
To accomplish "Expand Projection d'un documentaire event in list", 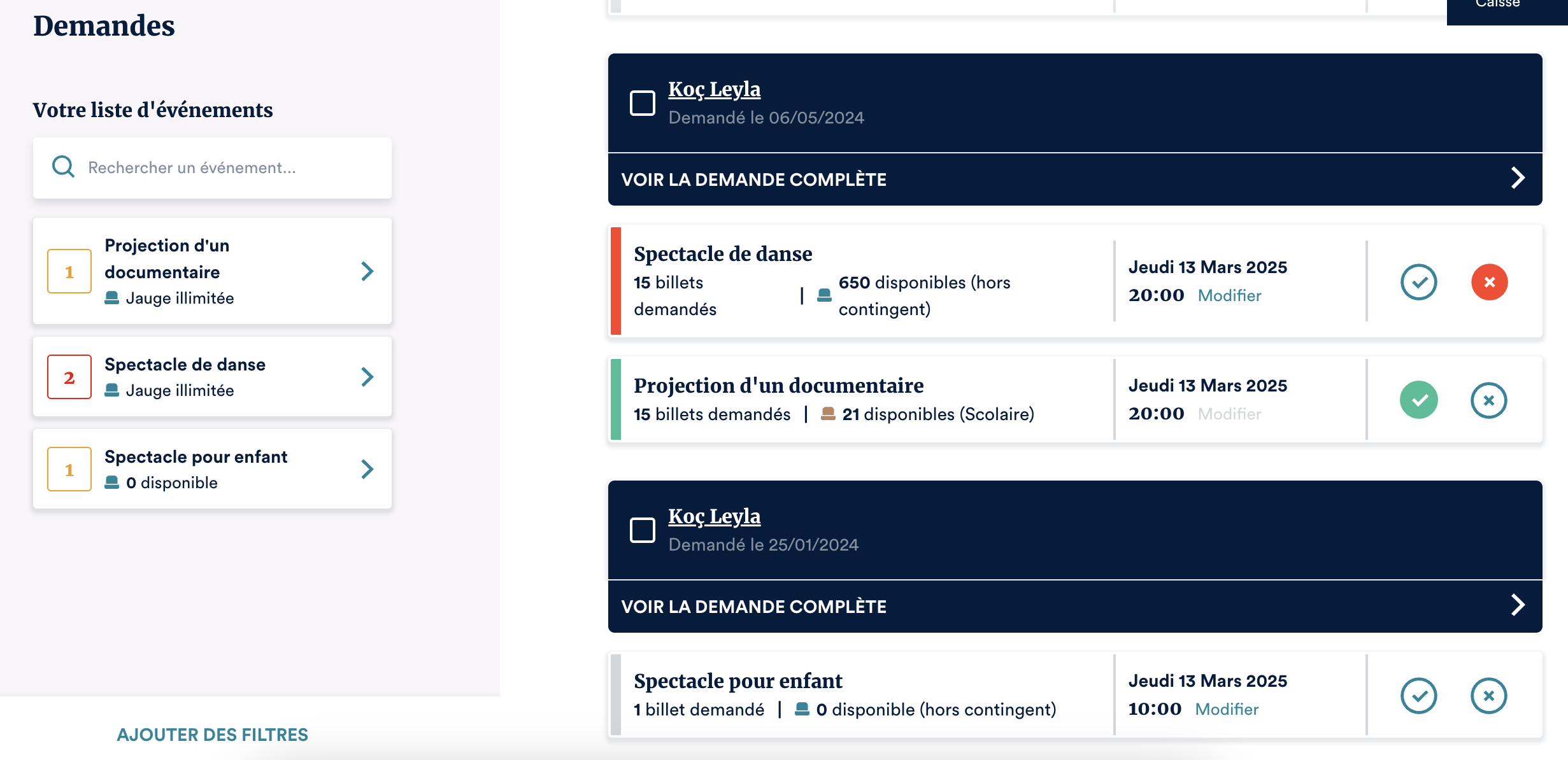I will coord(367,271).
